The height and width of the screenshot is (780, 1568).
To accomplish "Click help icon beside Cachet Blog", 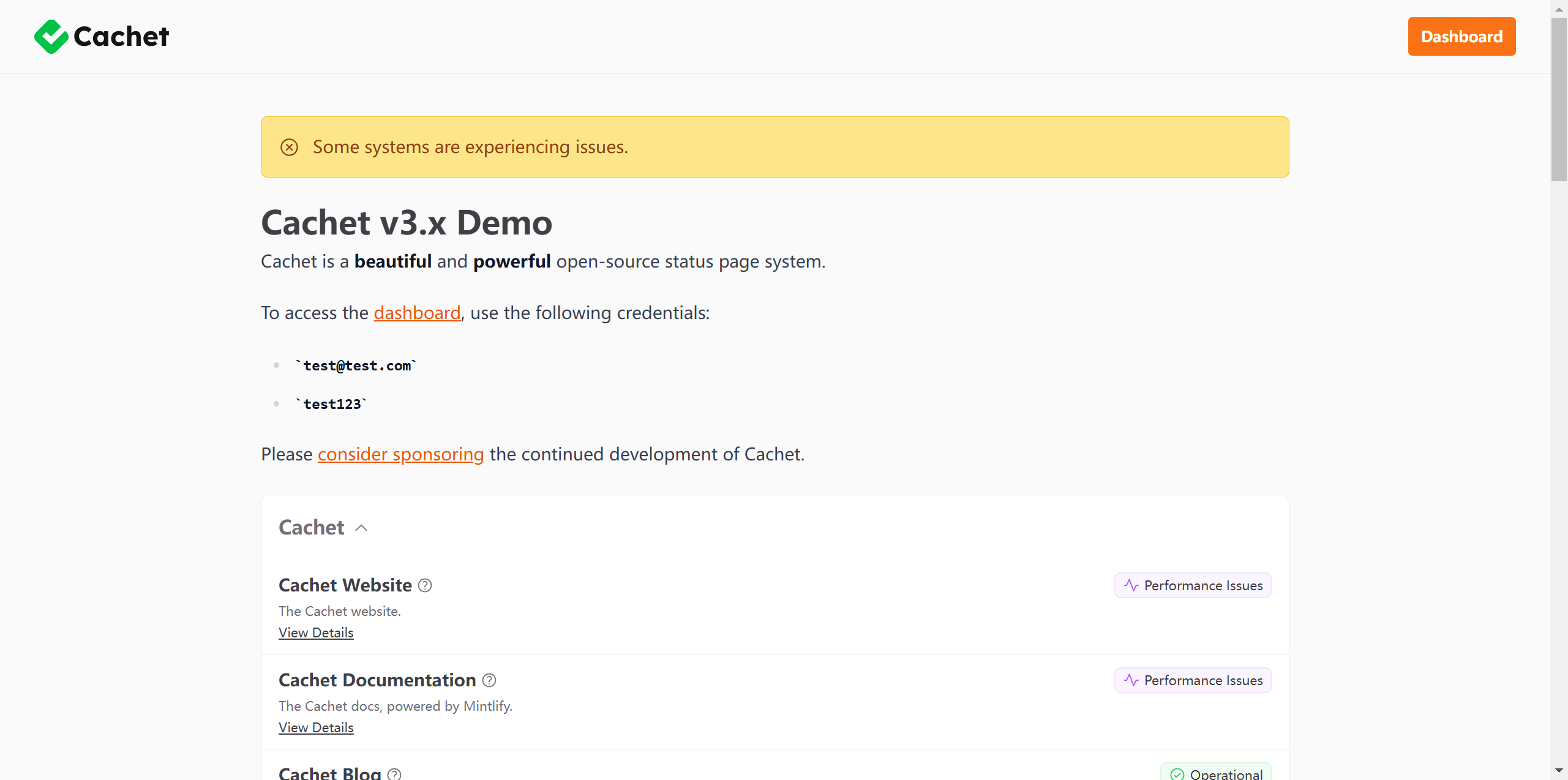I will [394, 774].
